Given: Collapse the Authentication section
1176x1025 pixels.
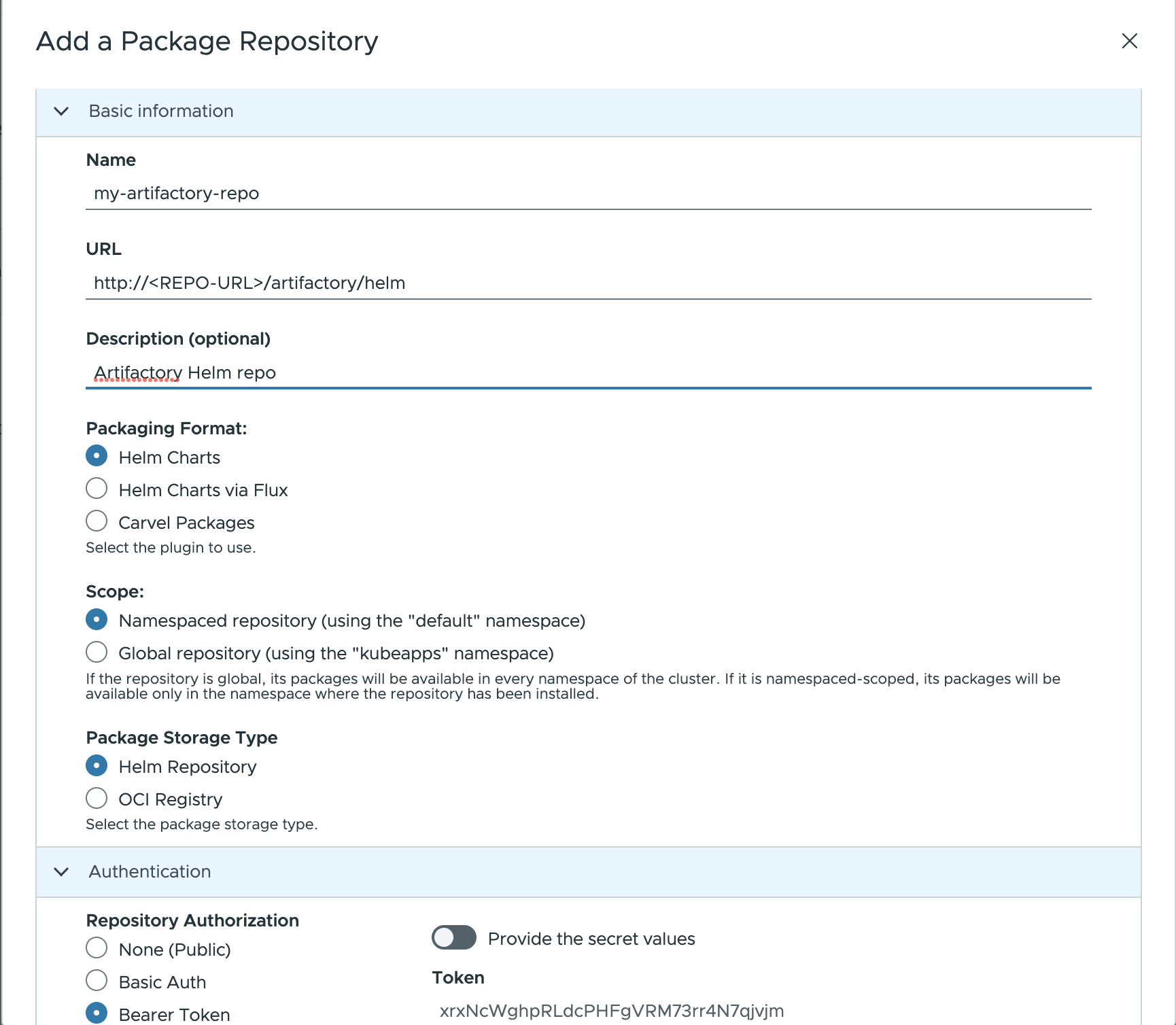Looking at the screenshot, I should point(60,873).
